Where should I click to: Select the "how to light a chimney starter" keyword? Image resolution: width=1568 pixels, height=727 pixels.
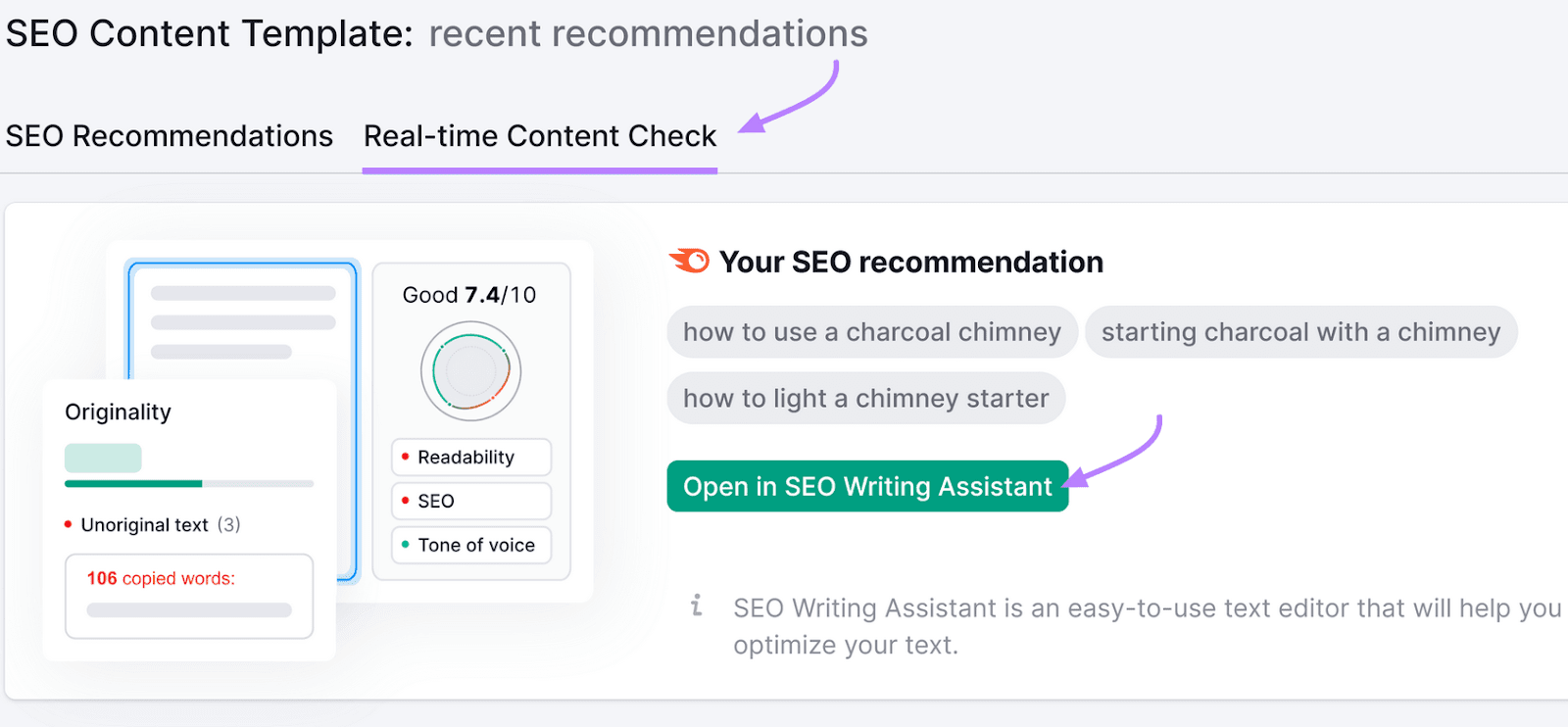pyautogui.click(x=865, y=398)
